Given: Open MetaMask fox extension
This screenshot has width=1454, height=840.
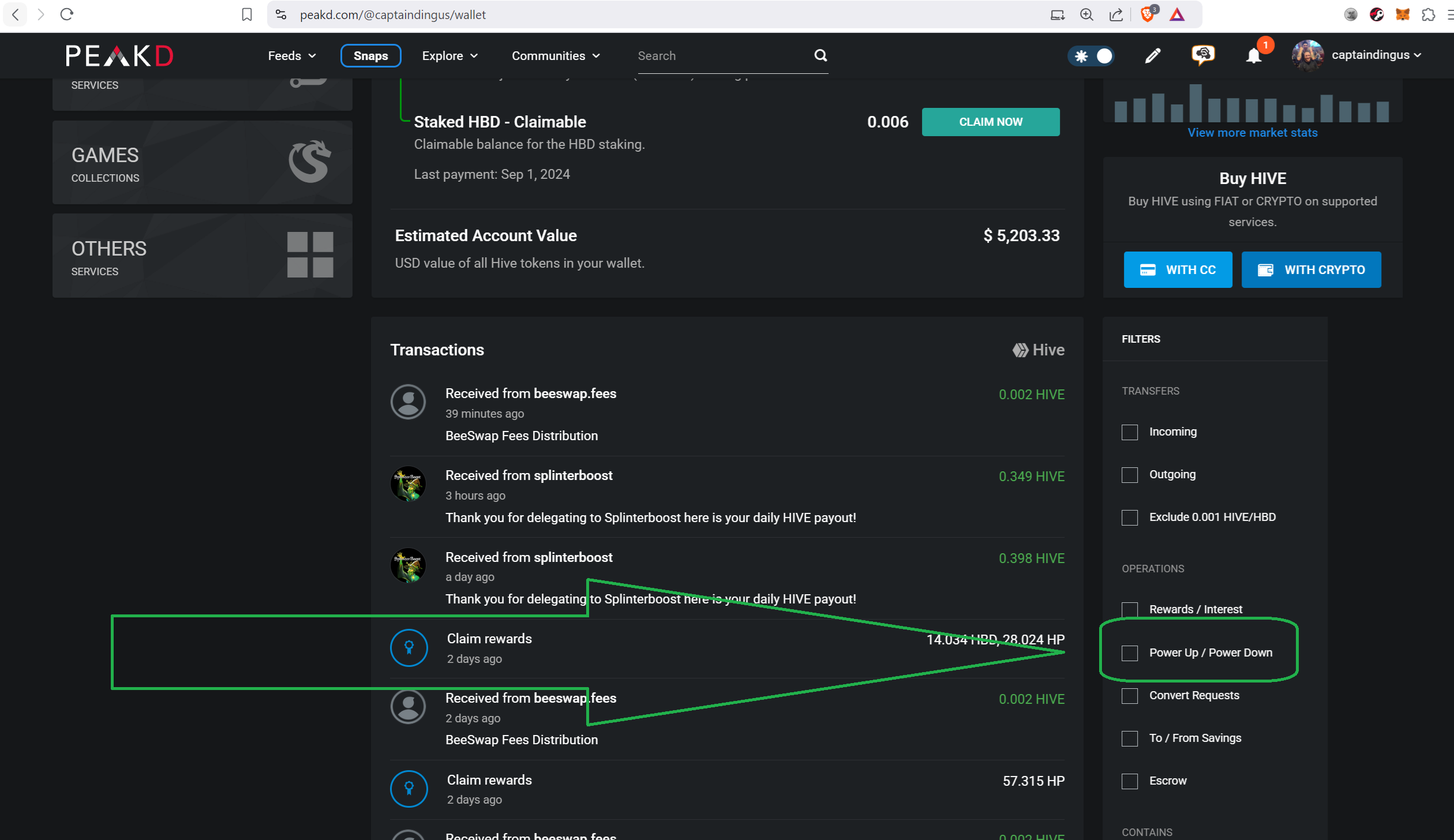Looking at the screenshot, I should coord(1403,14).
